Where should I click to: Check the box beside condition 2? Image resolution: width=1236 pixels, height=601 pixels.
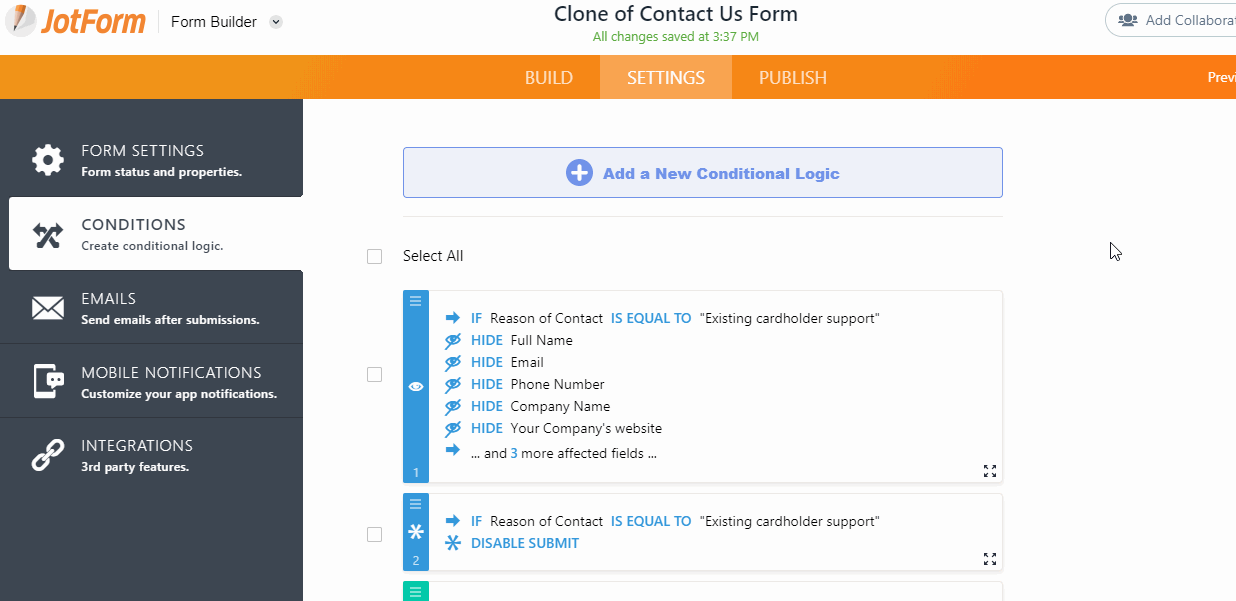click(375, 534)
